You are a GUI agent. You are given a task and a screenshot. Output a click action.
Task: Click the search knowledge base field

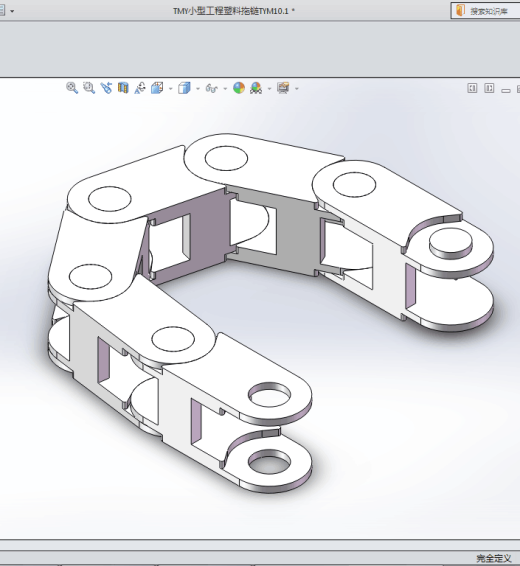point(485,11)
